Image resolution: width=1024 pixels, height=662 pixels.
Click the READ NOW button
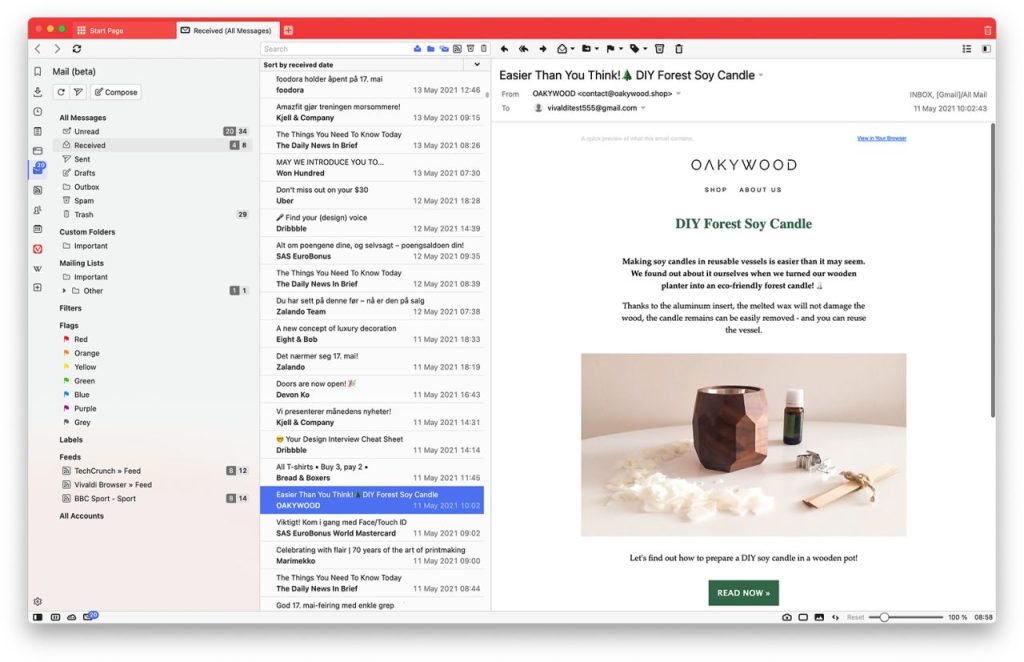point(743,593)
